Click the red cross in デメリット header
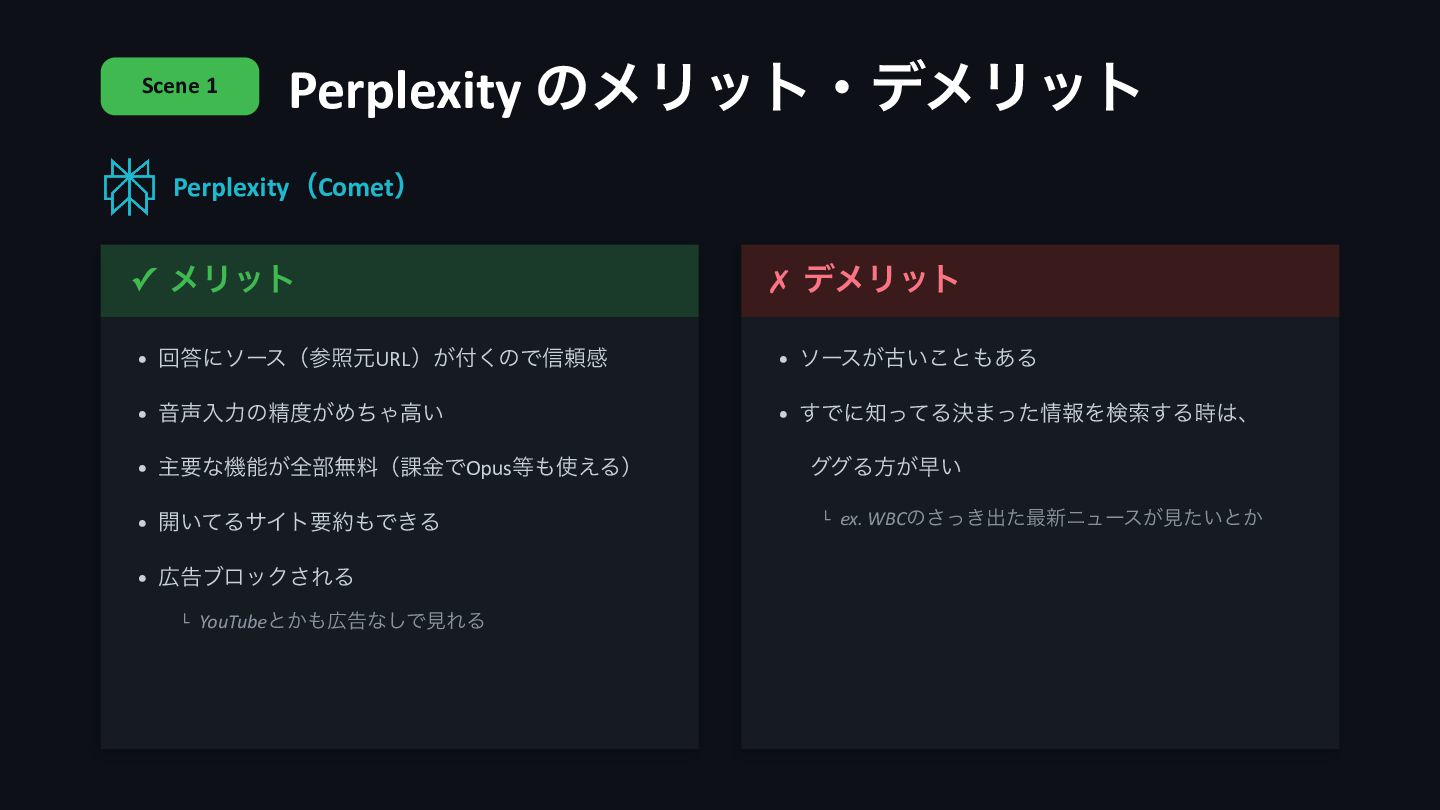 tap(778, 282)
